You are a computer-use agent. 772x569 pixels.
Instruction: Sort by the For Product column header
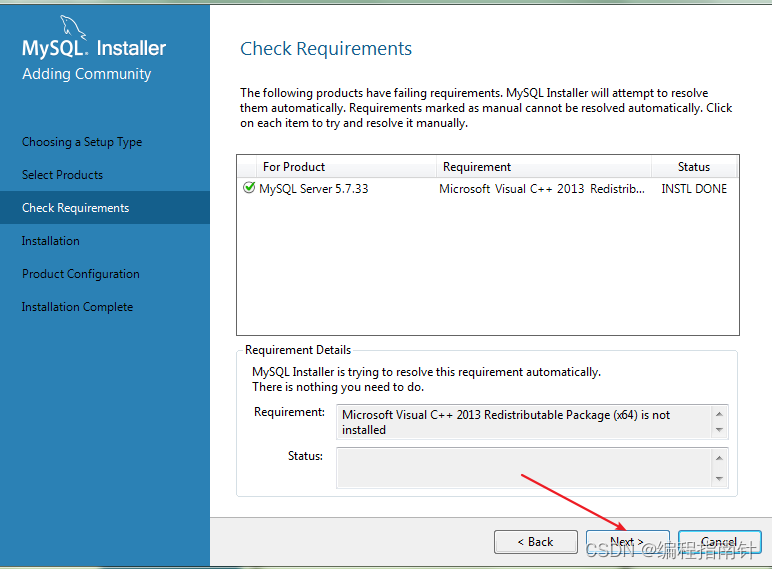(x=346, y=167)
